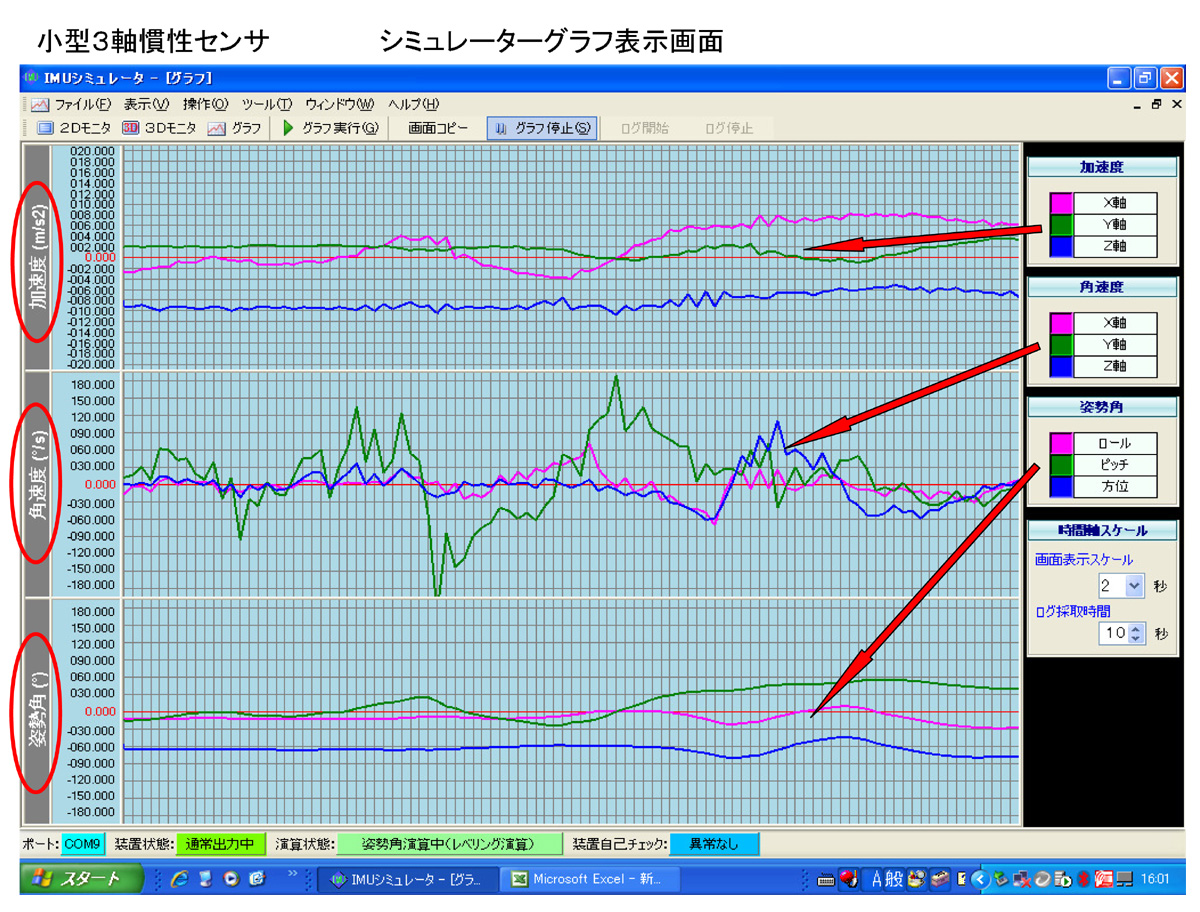Stop the graph with グラフ停止(S)

(x=543, y=128)
